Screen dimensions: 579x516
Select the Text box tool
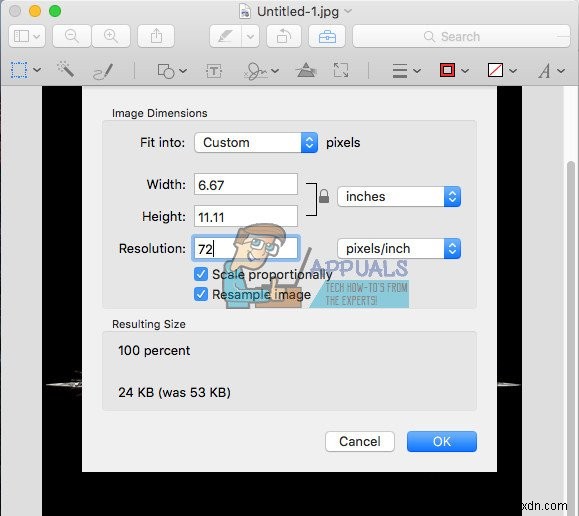click(x=214, y=71)
